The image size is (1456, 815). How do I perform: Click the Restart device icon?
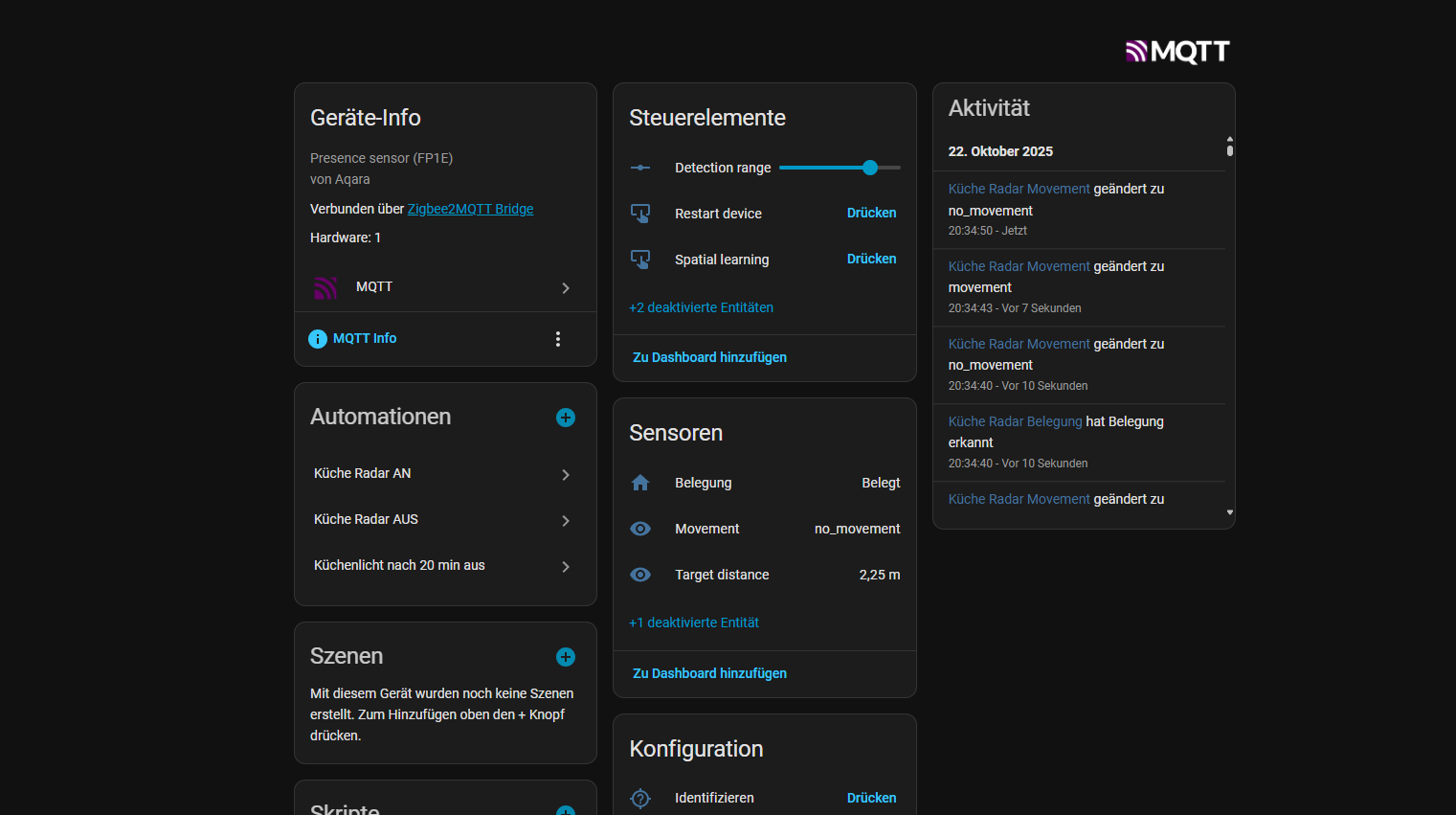coord(640,214)
